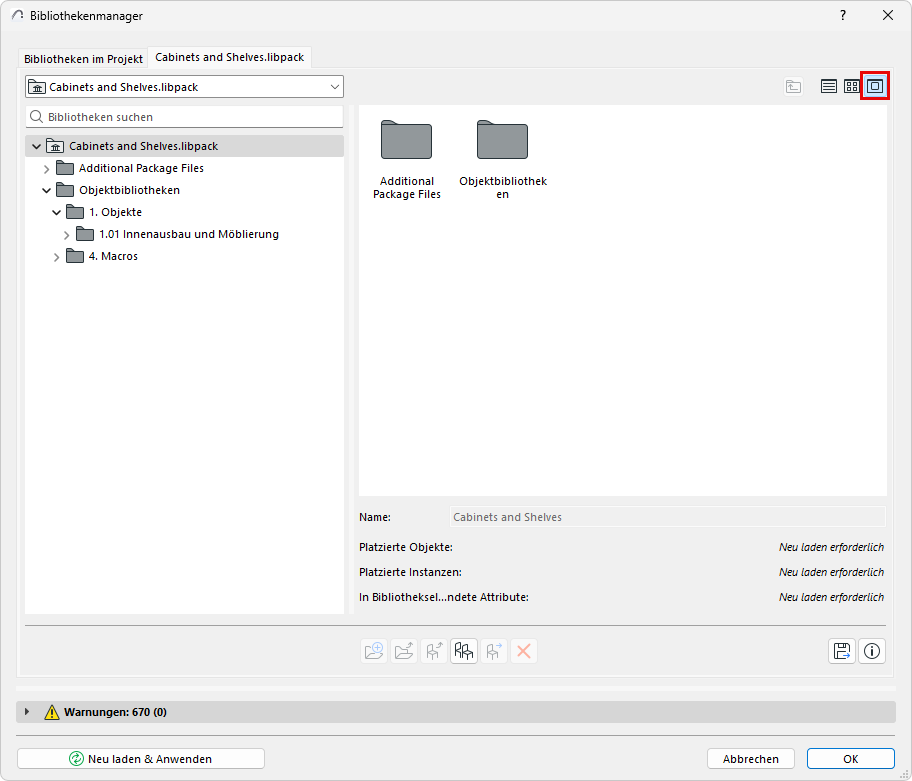Image resolution: width=912 pixels, height=781 pixels.
Task: Click the In Bibliotheksel...ndete Attribute label
Action: click(x=444, y=597)
